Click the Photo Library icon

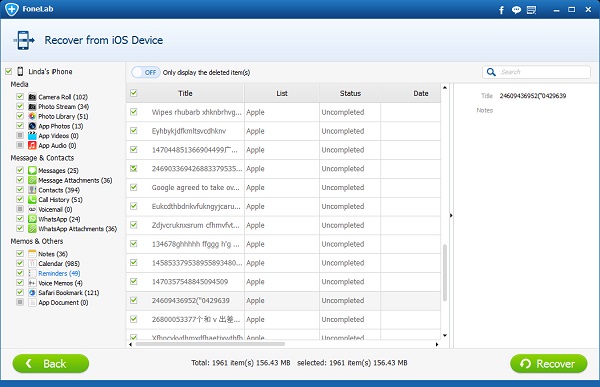32,116
